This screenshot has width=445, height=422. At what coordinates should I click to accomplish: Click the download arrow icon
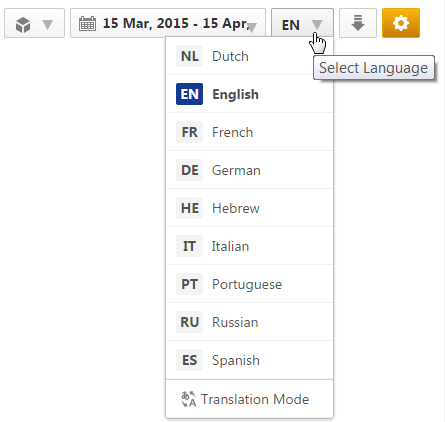pos(358,23)
